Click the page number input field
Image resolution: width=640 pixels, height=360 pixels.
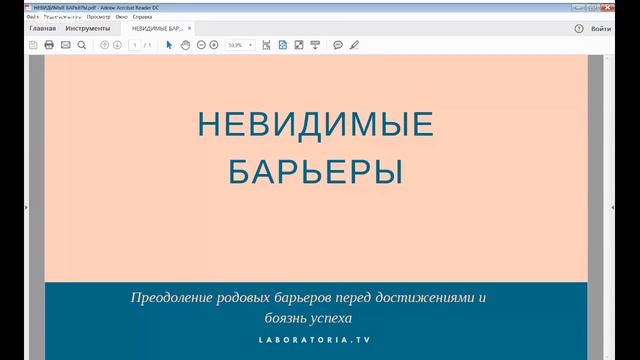pyautogui.click(x=135, y=45)
